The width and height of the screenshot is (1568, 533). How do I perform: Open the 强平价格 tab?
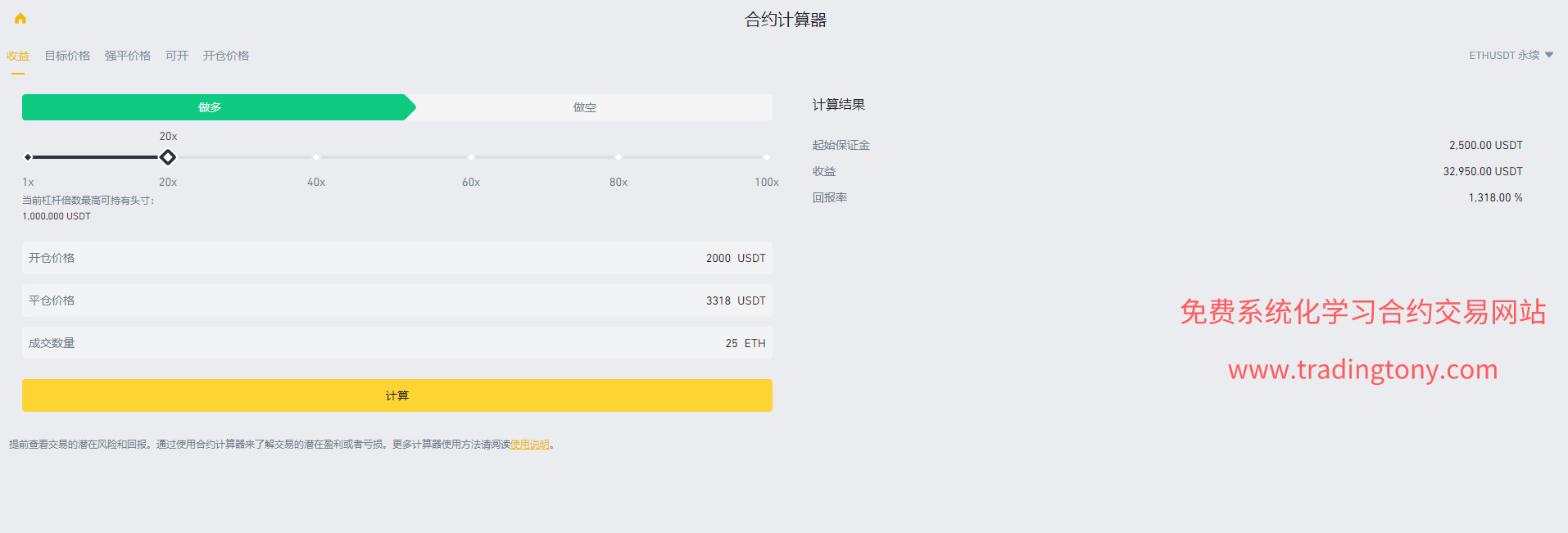(x=127, y=56)
